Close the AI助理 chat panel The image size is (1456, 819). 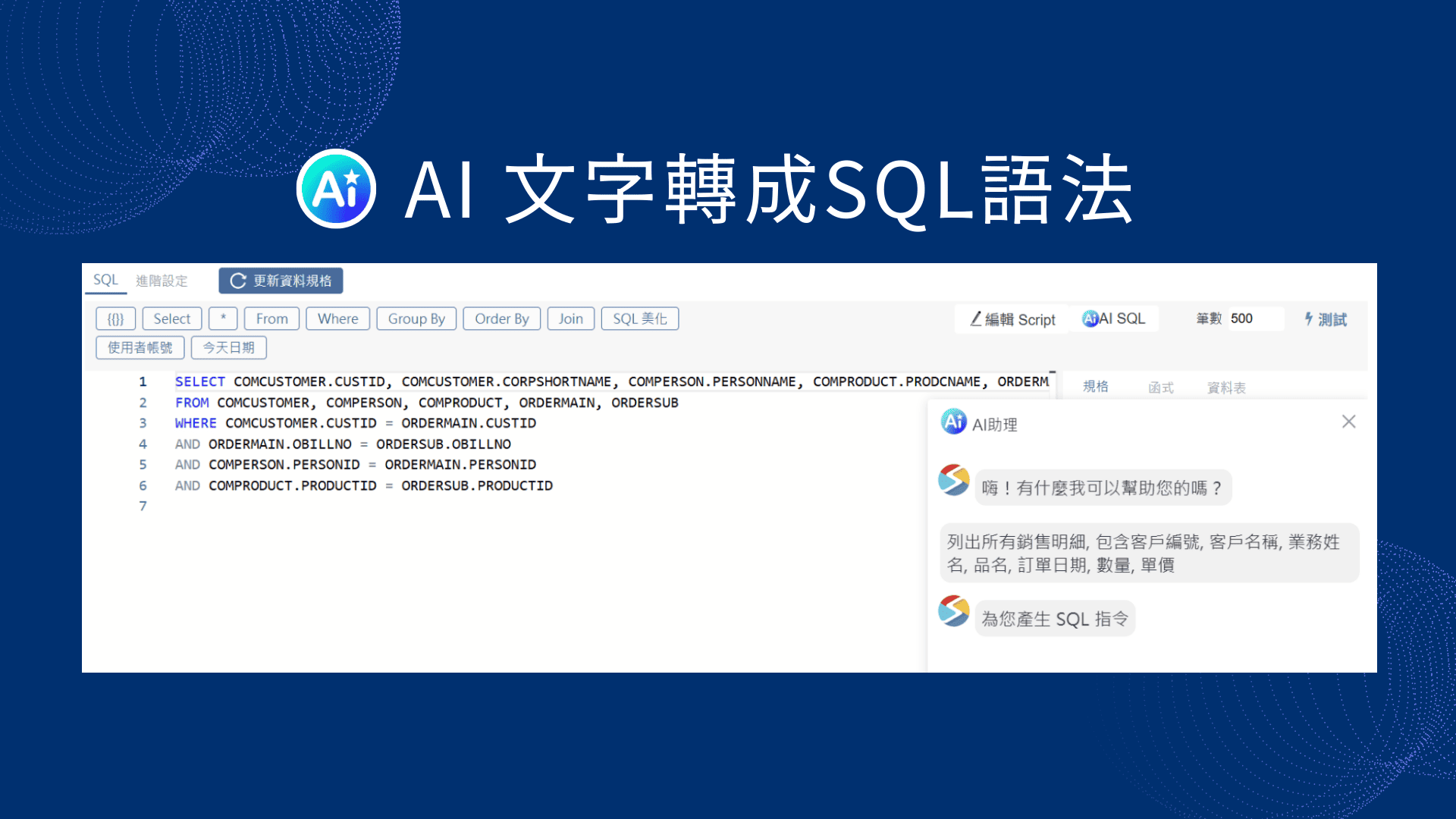(1349, 422)
